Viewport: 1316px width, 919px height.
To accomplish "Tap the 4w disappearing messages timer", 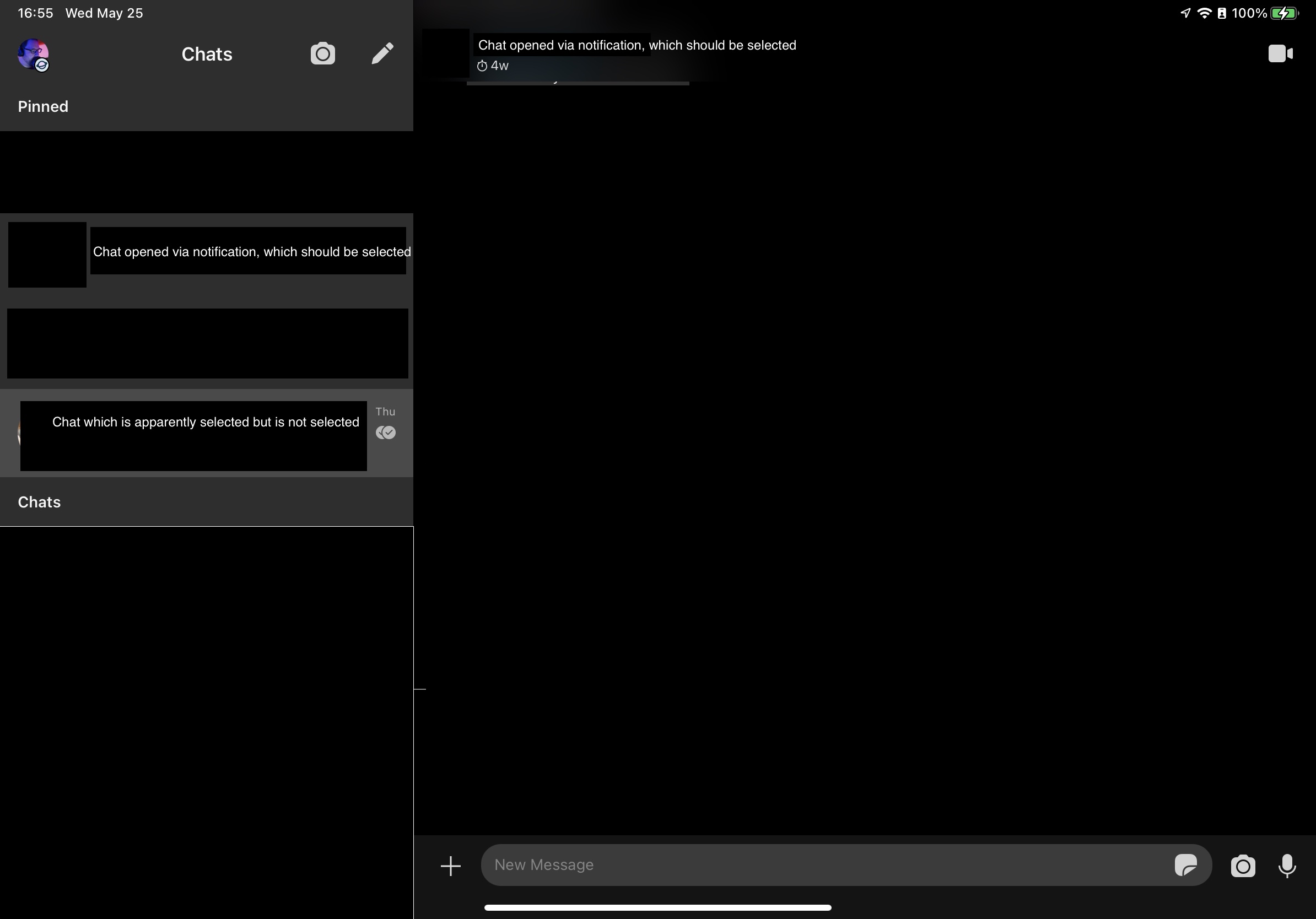I will pos(493,66).
